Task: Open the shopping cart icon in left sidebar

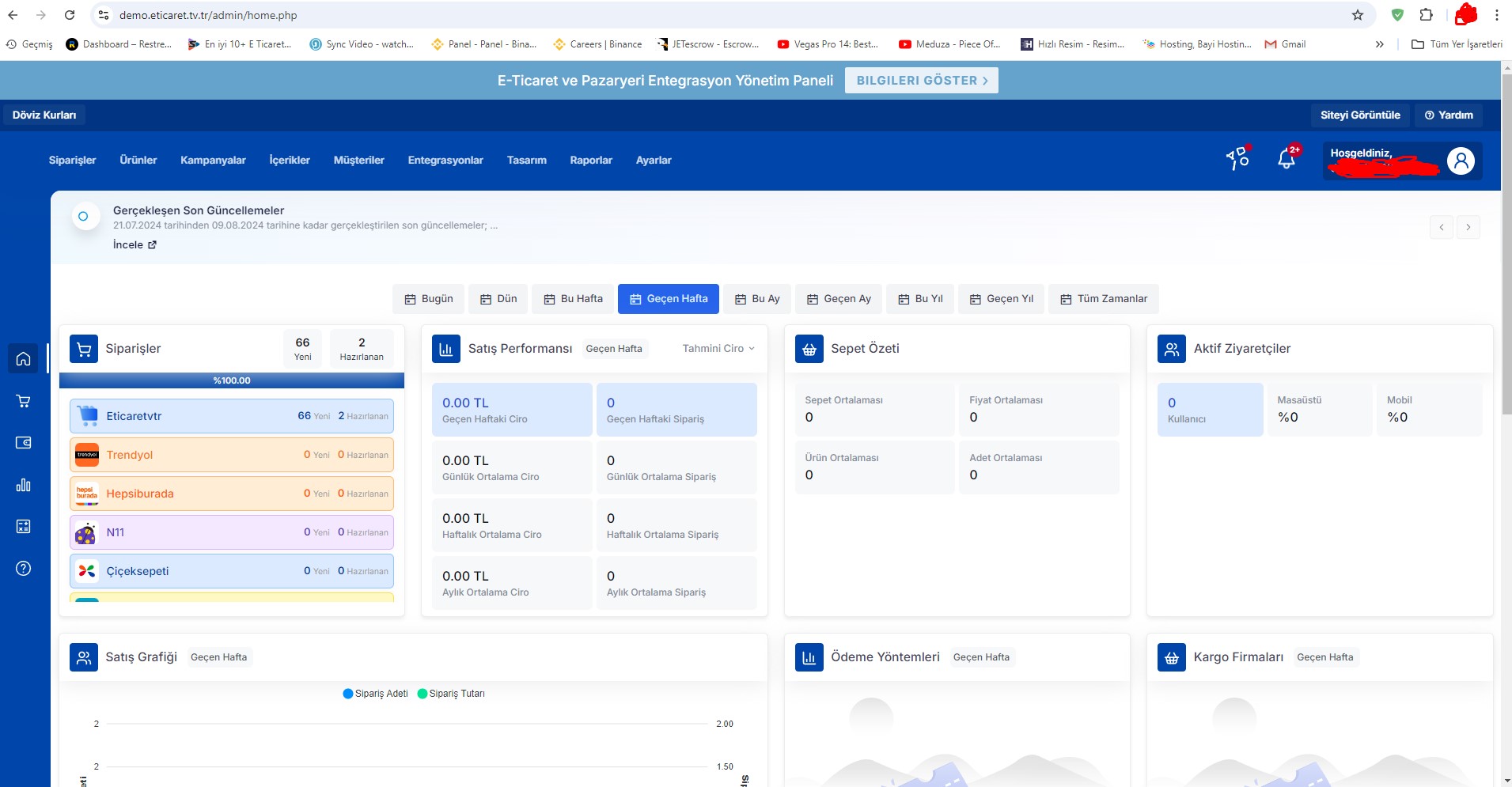Action: 24,401
